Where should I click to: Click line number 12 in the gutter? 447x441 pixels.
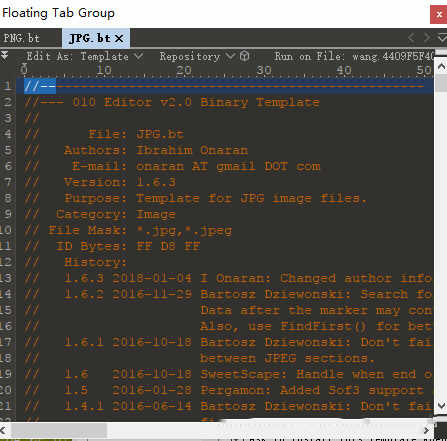[x=6, y=262]
